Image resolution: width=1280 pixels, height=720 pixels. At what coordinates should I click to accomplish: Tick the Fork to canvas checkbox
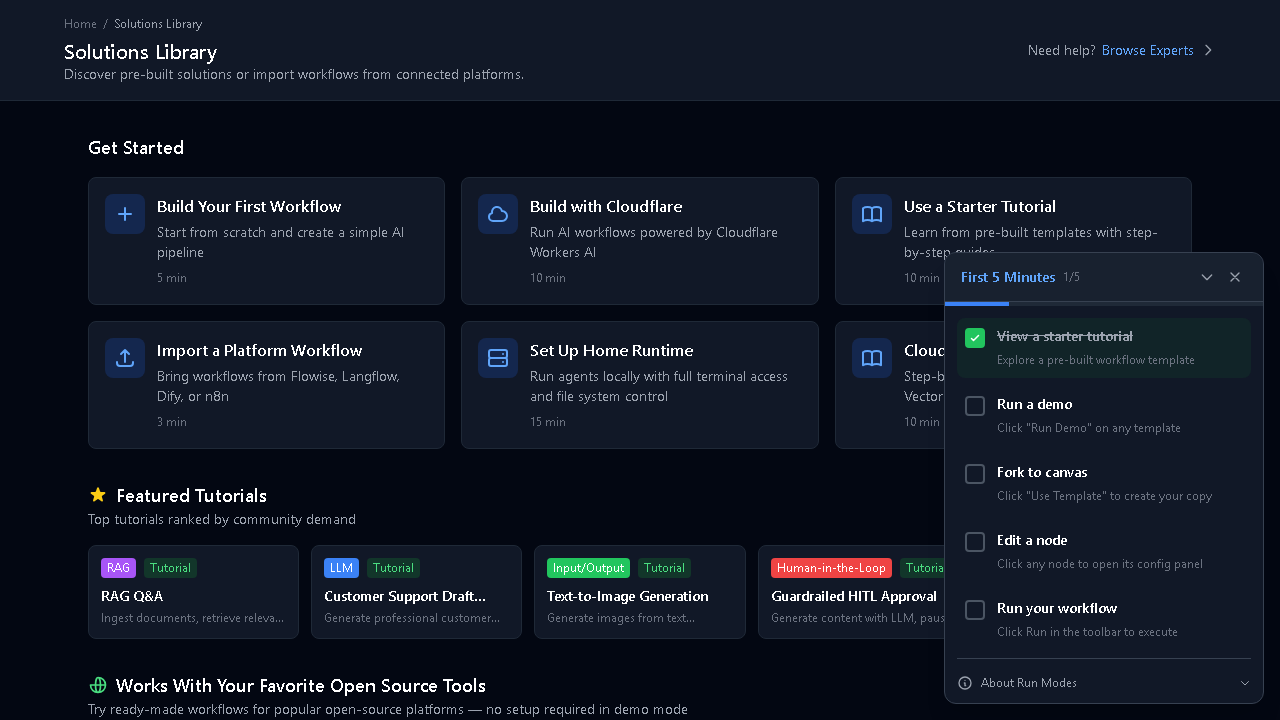[x=975, y=474]
